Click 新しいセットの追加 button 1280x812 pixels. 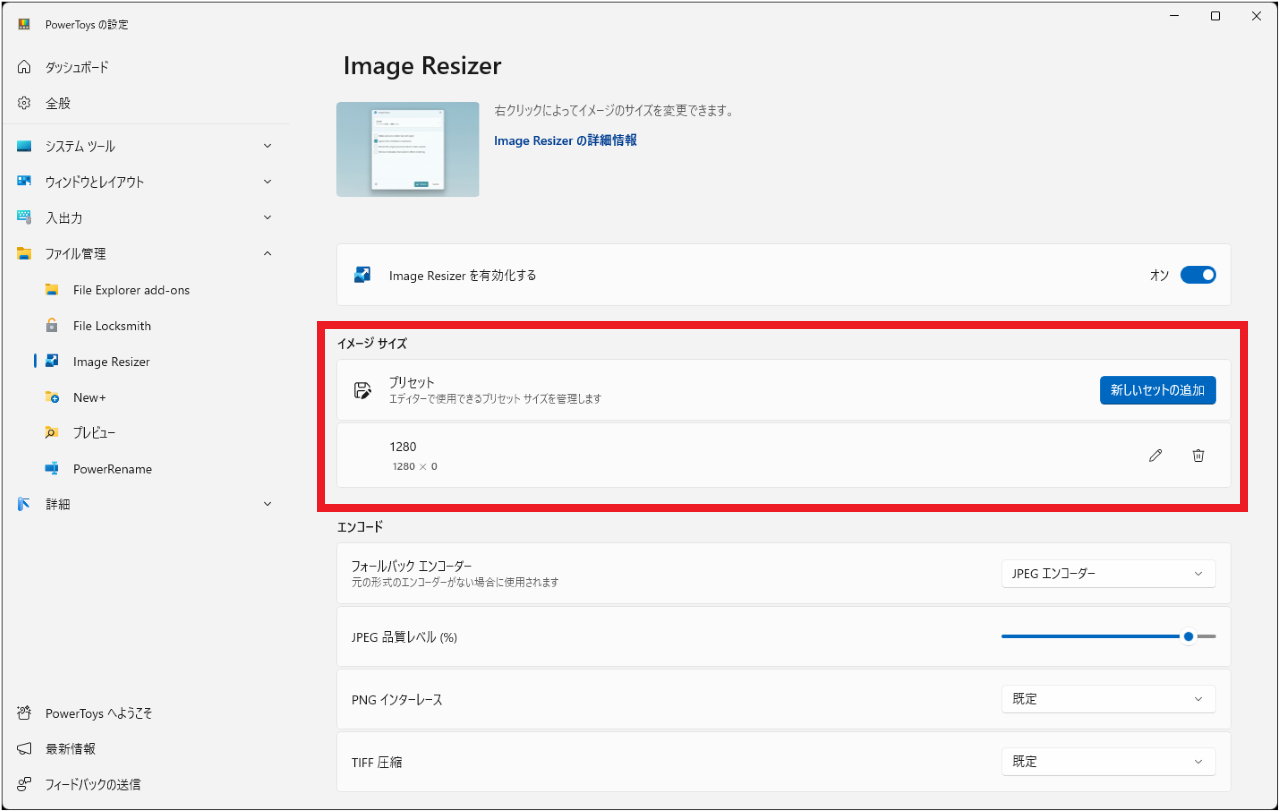1158,391
